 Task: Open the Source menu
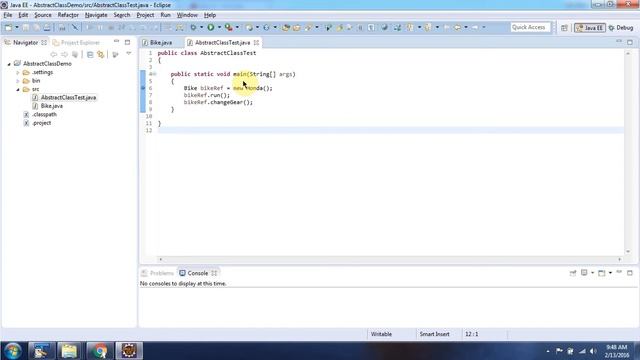tap(43, 15)
